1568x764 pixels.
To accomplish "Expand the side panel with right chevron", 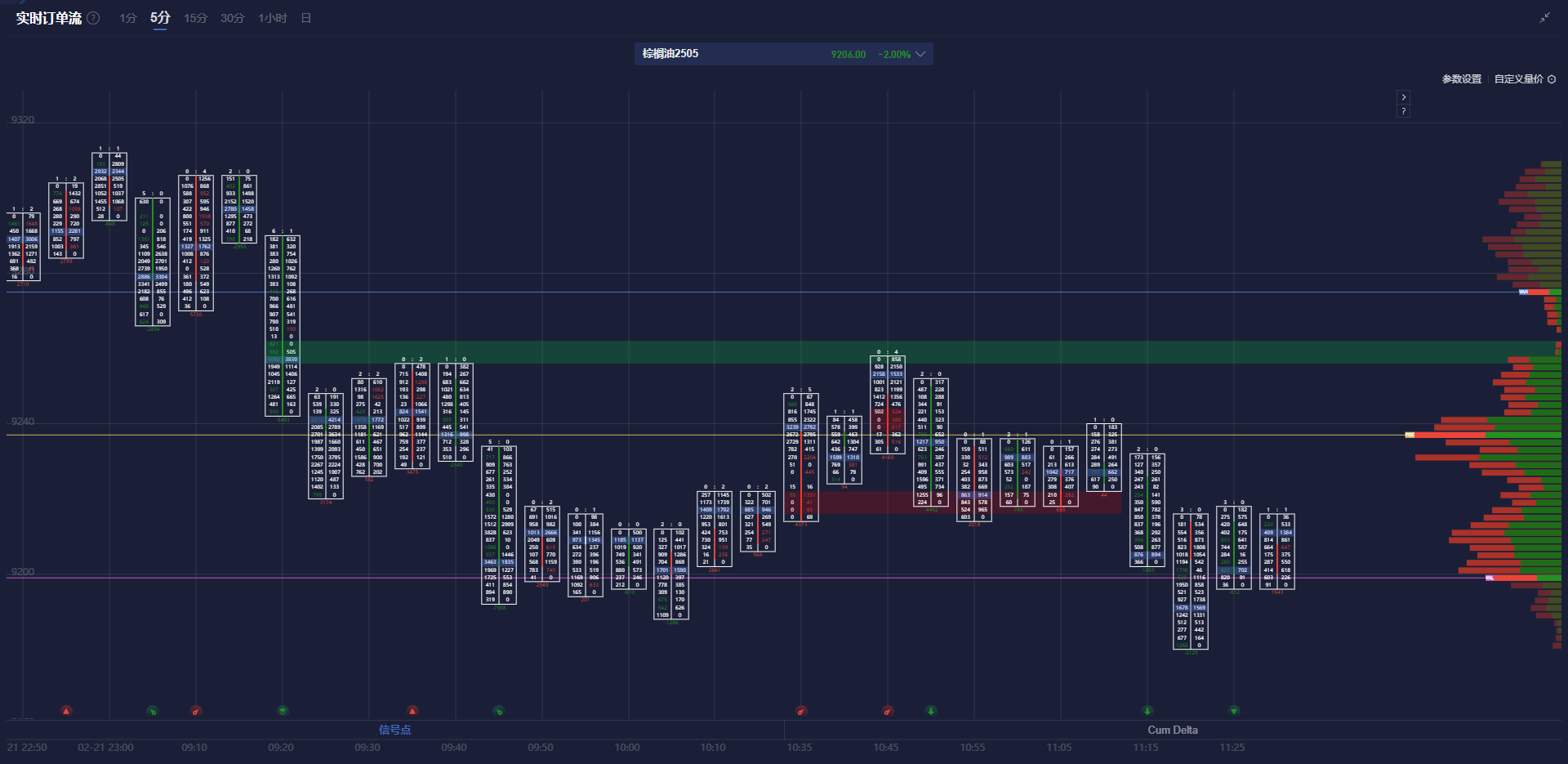I will click(1403, 96).
